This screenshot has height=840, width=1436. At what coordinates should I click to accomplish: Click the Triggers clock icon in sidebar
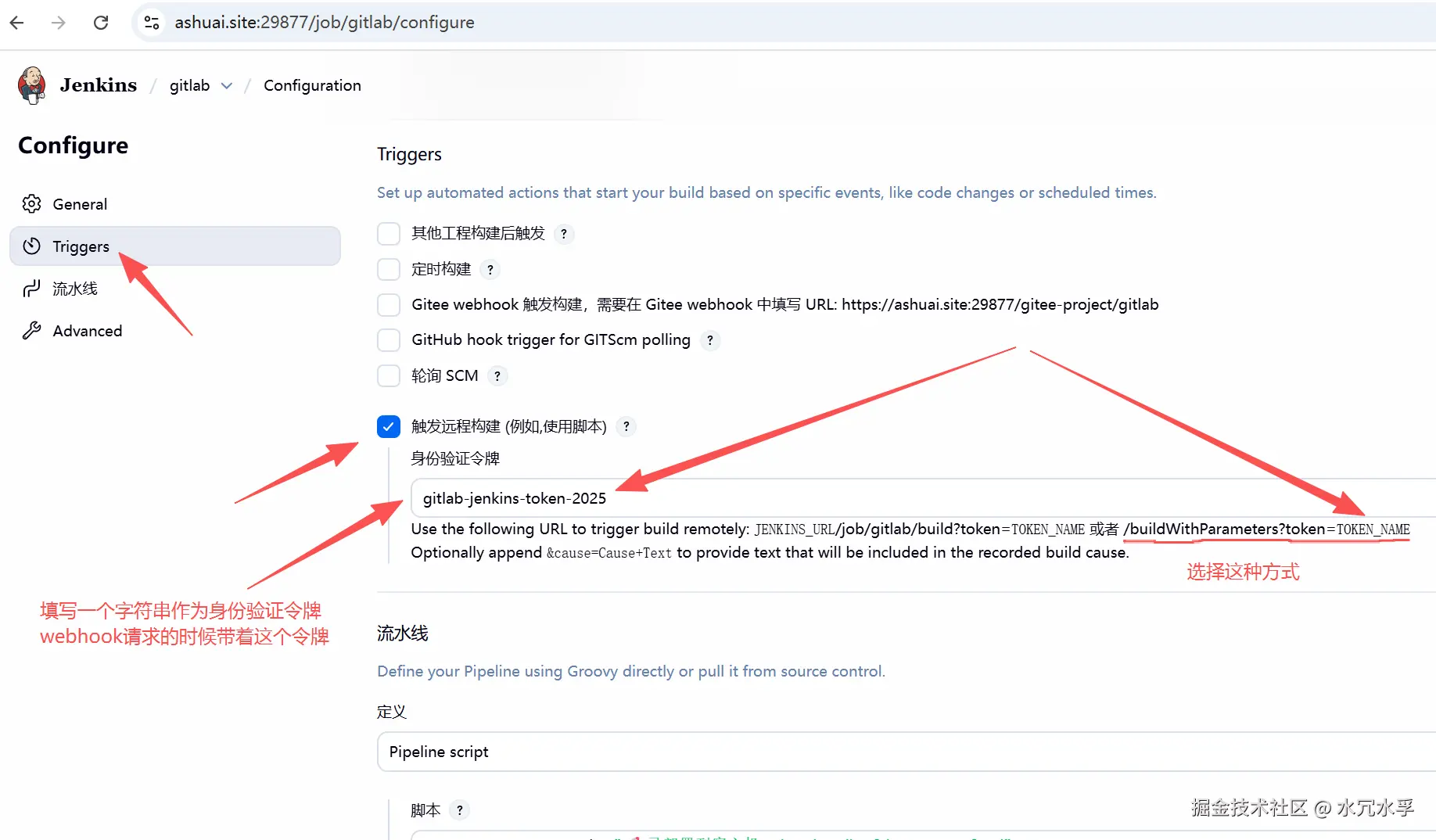[31, 246]
